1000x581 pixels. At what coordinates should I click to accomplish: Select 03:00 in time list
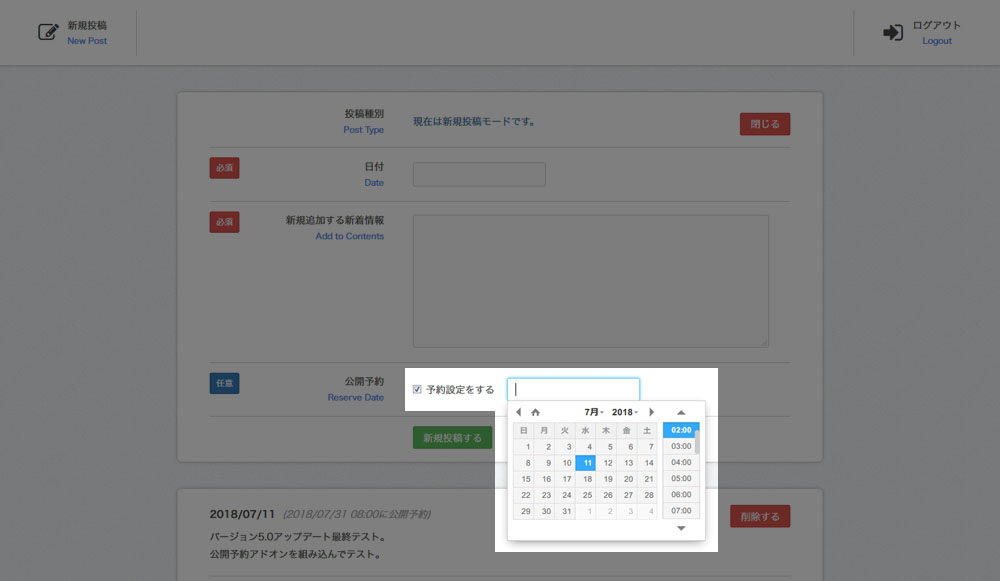pos(680,446)
